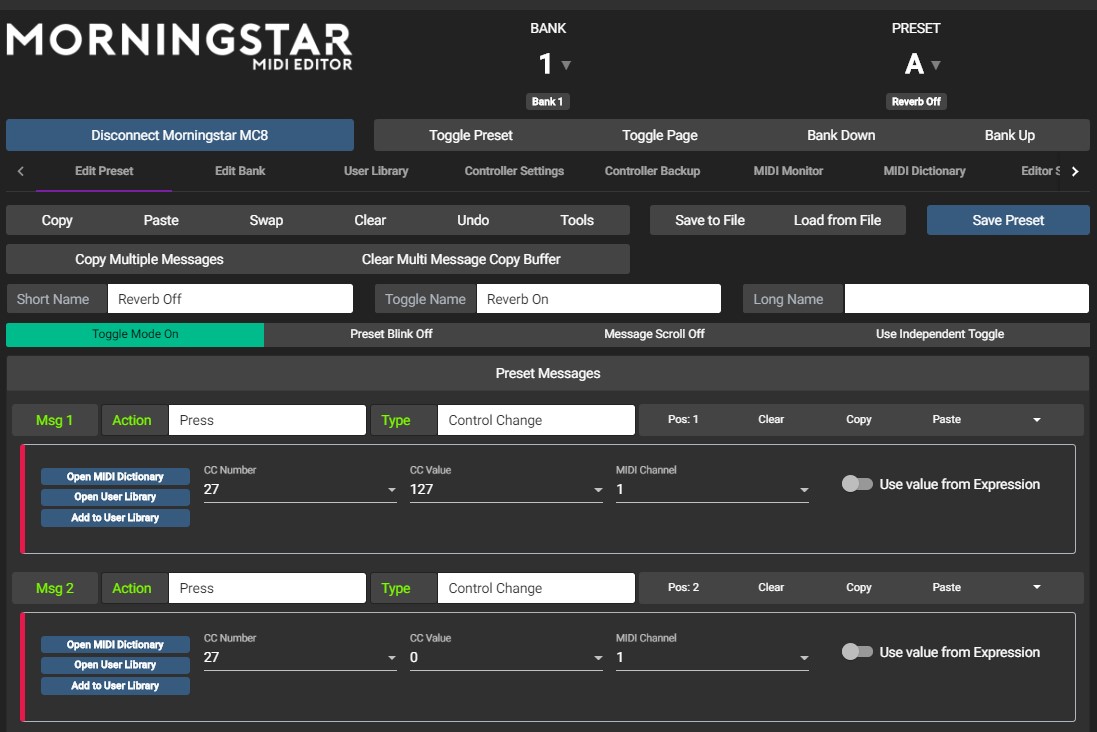Image resolution: width=1097 pixels, height=732 pixels.
Task: Open MIDI Monitor tab
Action: [788, 171]
